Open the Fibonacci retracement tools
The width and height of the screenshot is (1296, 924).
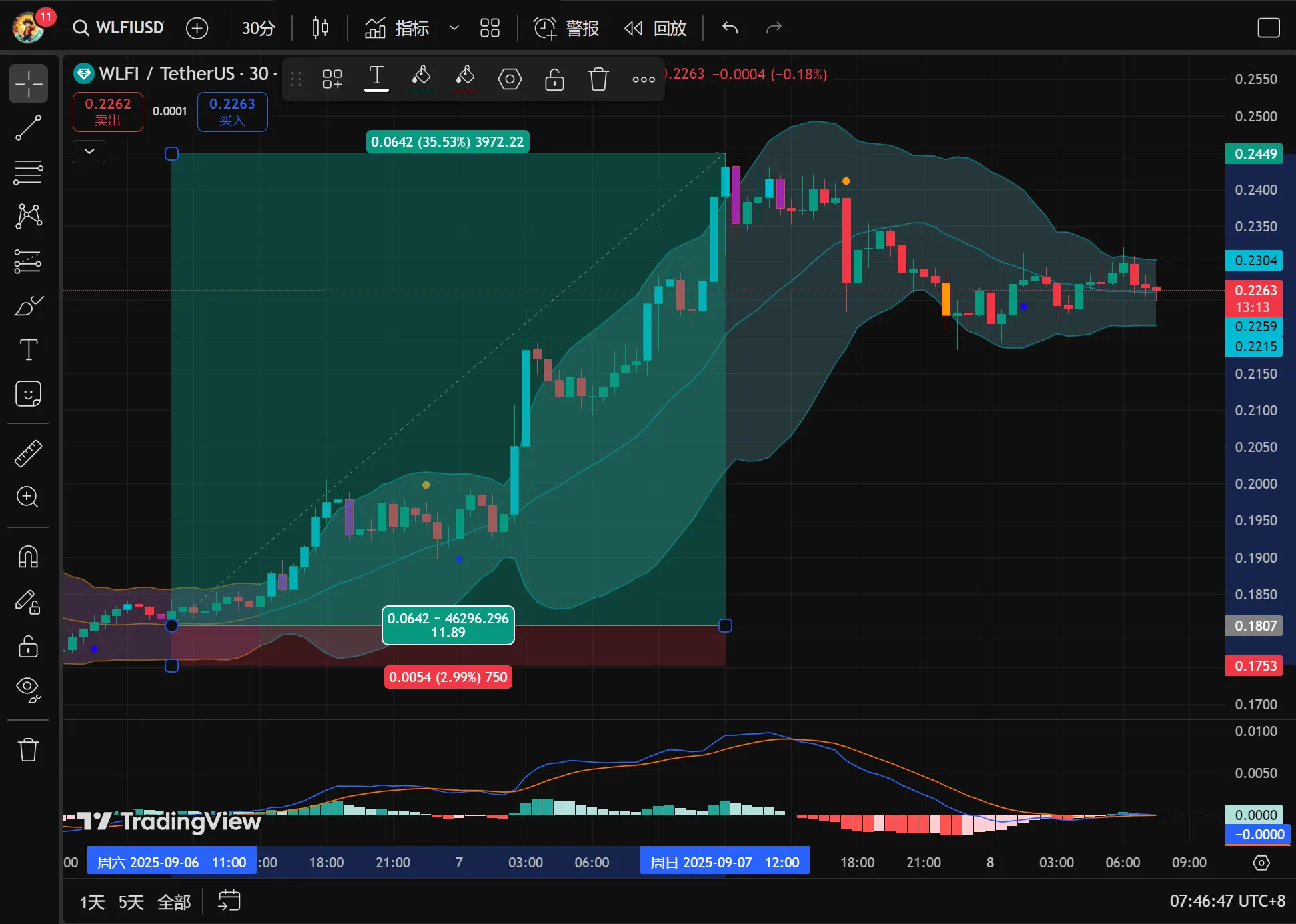click(x=28, y=172)
